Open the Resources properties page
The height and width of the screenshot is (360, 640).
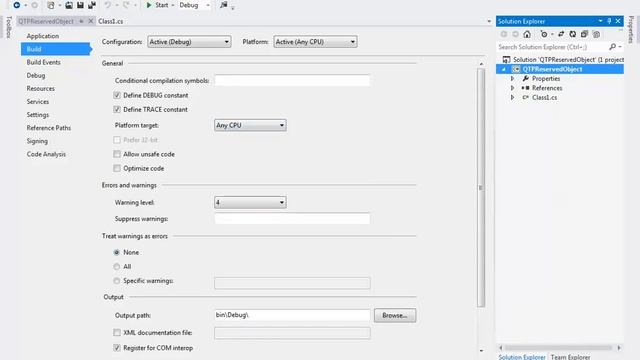pos(41,89)
